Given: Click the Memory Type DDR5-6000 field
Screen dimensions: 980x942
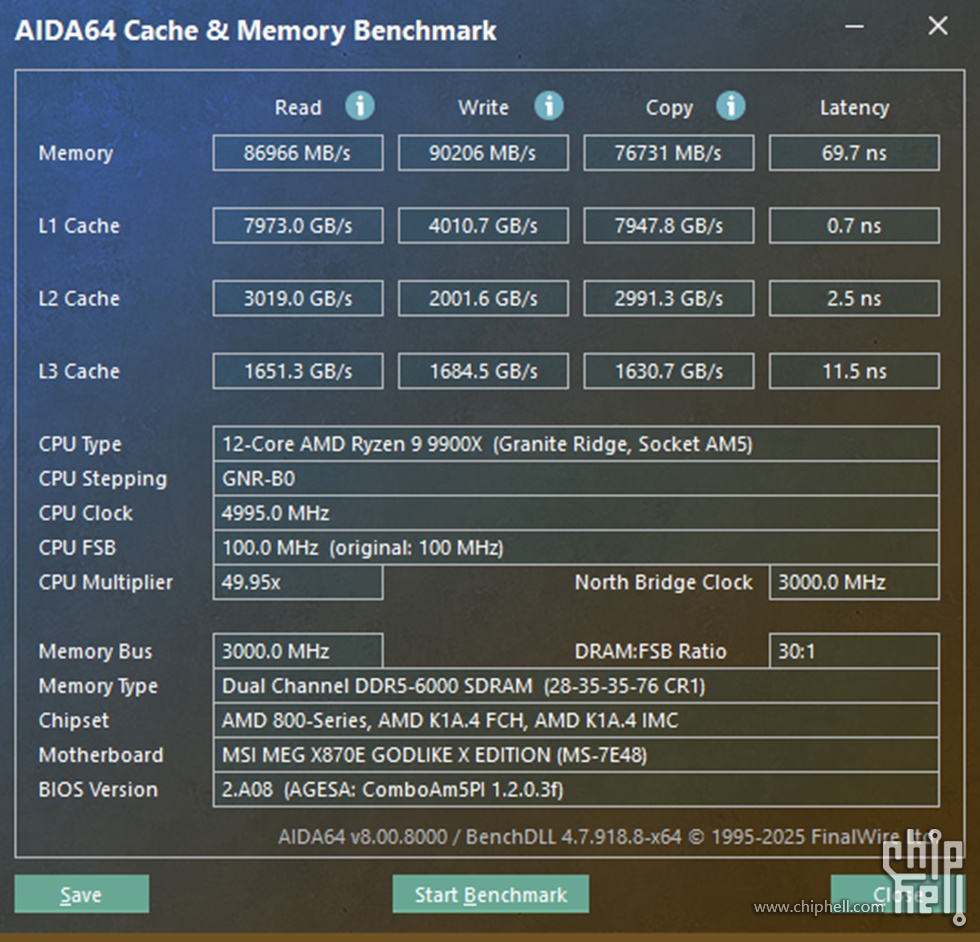Looking at the screenshot, I should (x=576, y=686).
